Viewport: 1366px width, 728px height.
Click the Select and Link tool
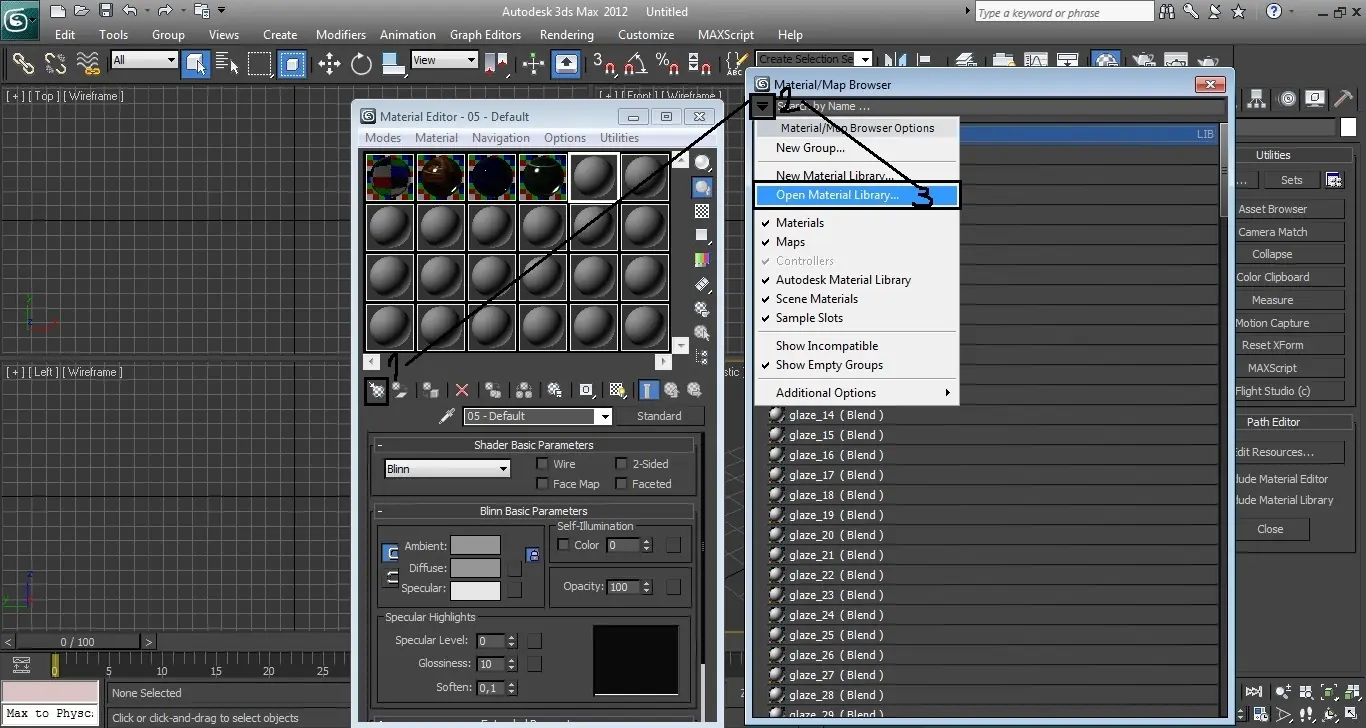click(x=23, y=64)
